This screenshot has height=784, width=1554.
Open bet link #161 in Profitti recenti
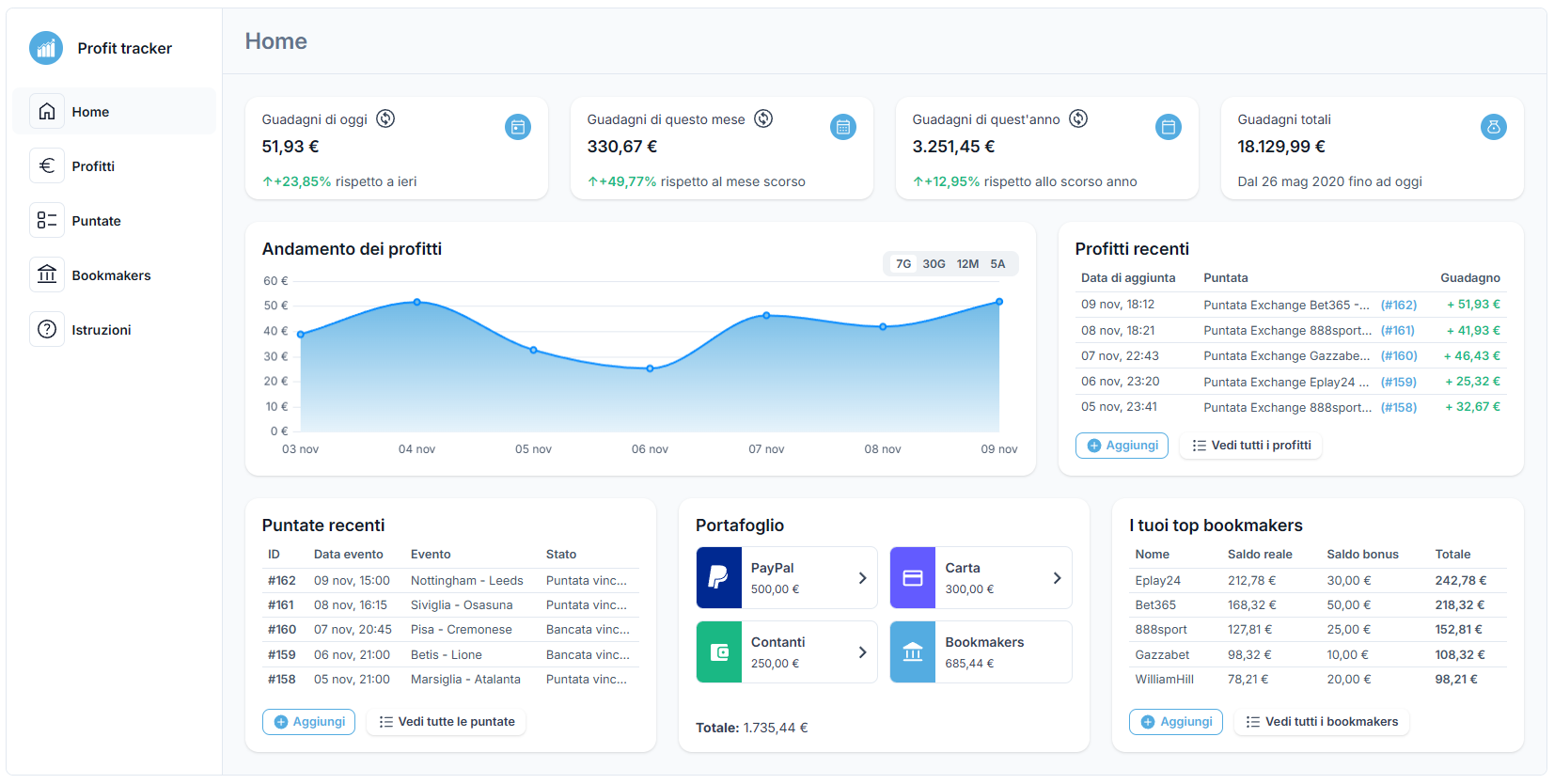click(x=1398, y=331)
